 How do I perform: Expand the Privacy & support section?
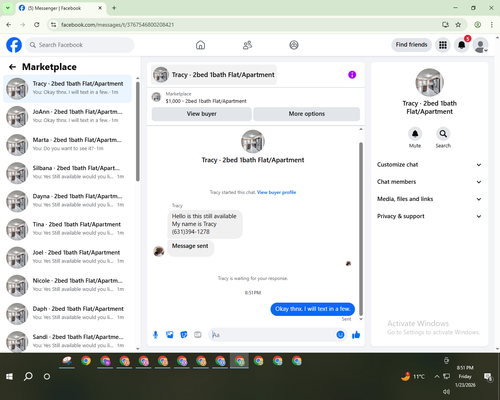(429, 216)
